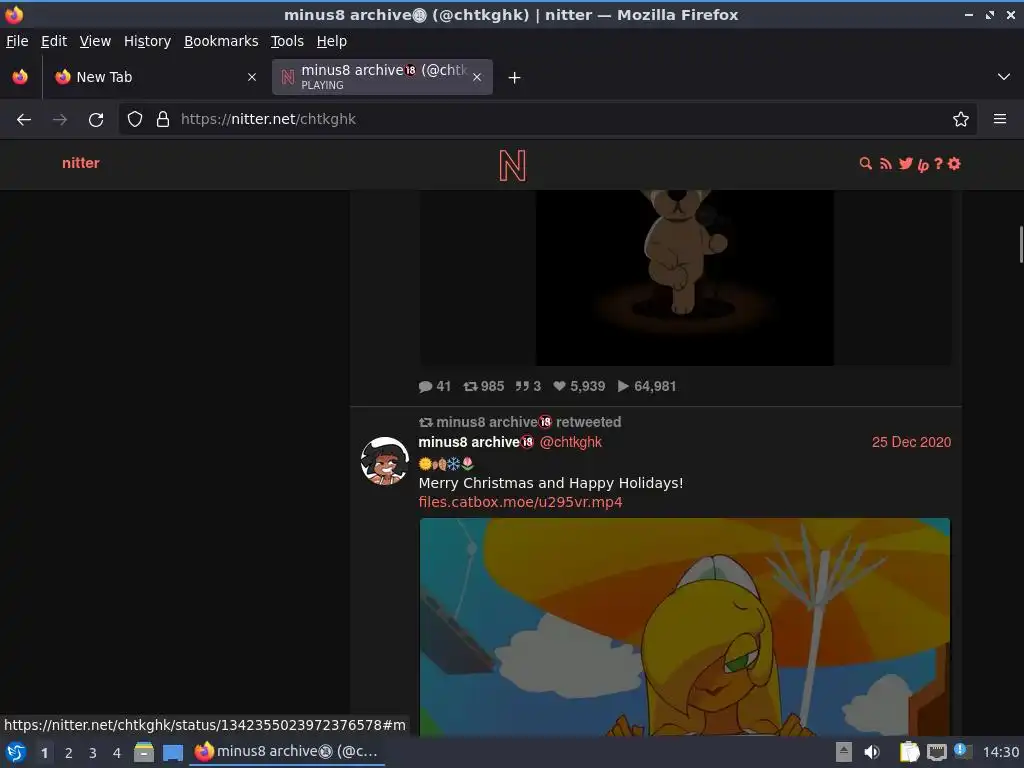Click the eject removable media tray icon

pyautogui.click(x=844, y=752)
